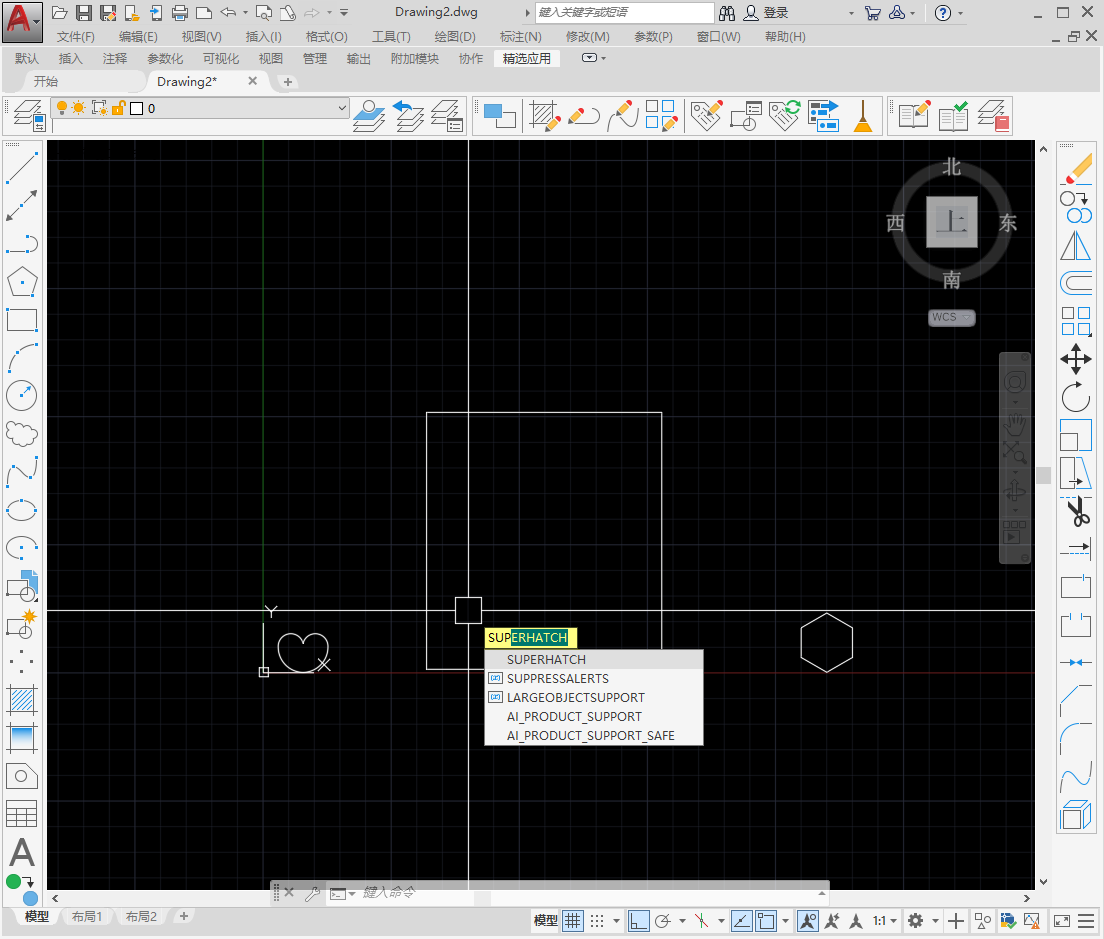Screen dimensions: 1104x939
Task: Click the 北 compass direction
Action: [951, 167]
